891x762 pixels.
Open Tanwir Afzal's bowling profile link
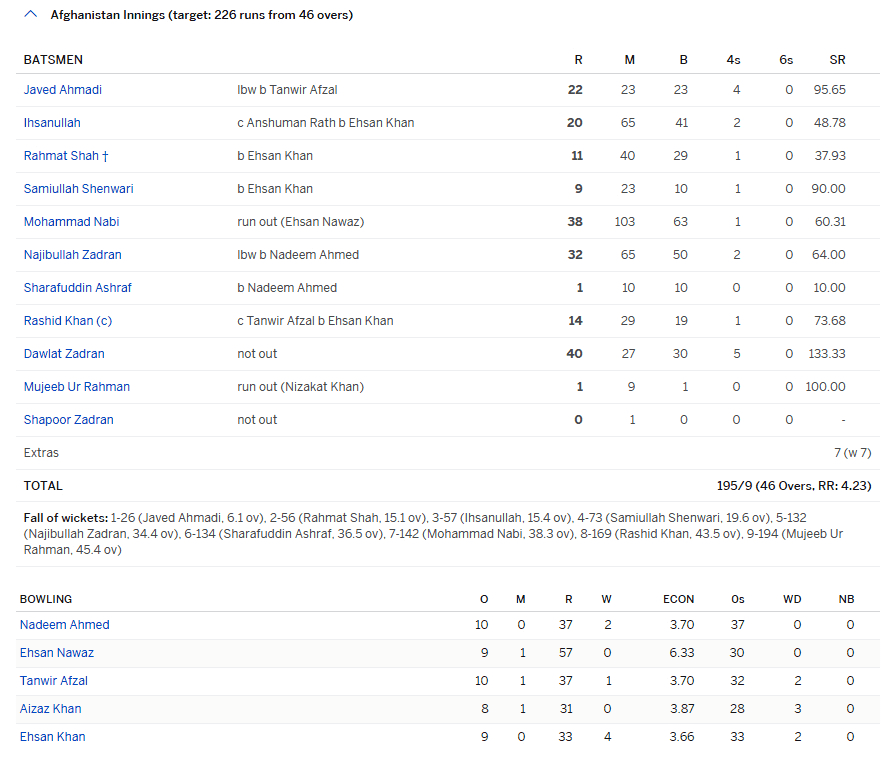coord(54,681)
